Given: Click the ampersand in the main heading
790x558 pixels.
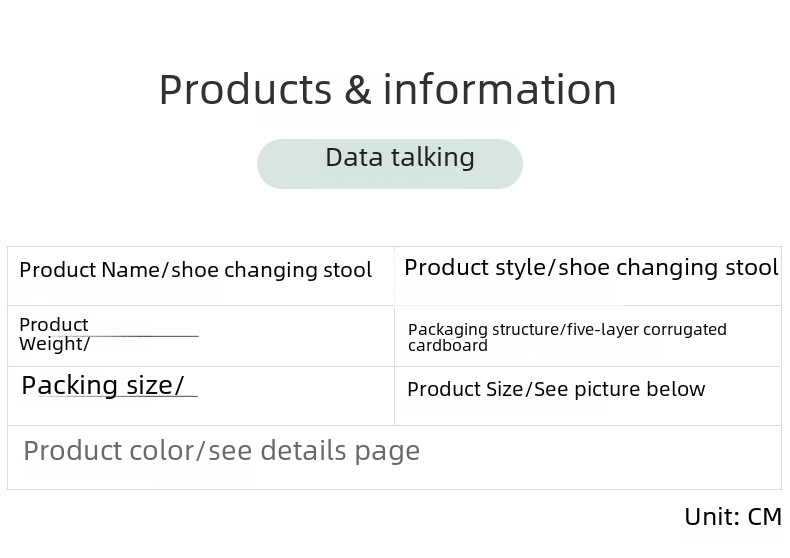Looking at the screenshot, I should (x=357, y=90).
